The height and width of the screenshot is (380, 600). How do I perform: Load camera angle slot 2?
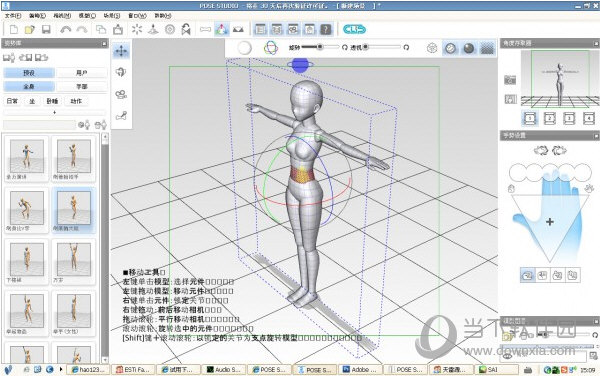[549, 118]
